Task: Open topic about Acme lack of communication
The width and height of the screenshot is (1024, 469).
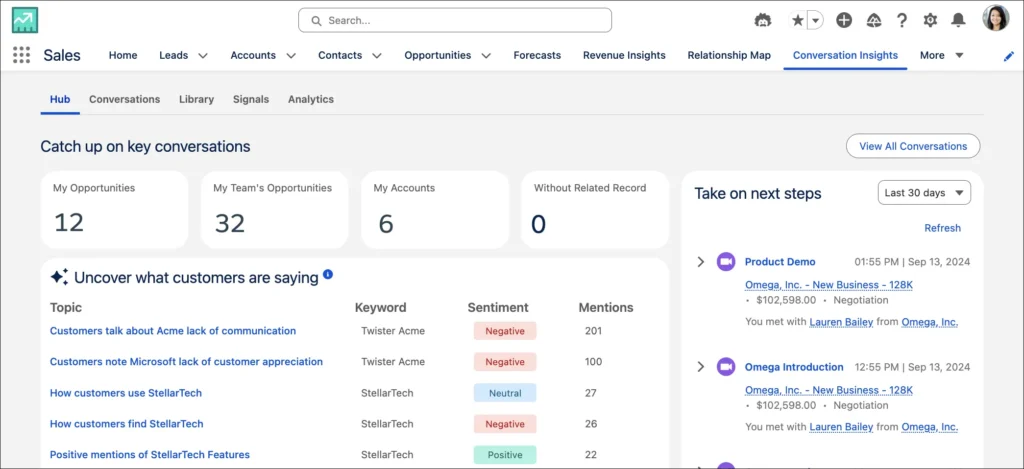Action: (173, 331)
